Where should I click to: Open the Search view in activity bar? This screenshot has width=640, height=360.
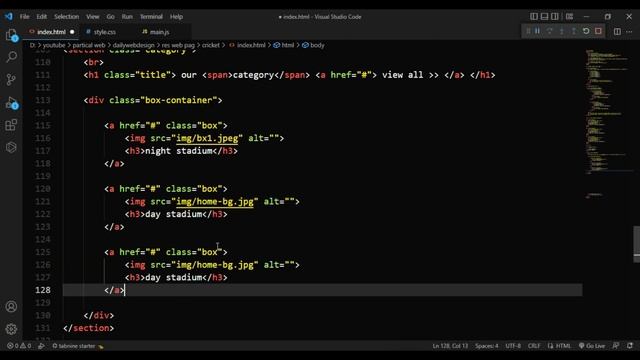(x=11, y=57)
